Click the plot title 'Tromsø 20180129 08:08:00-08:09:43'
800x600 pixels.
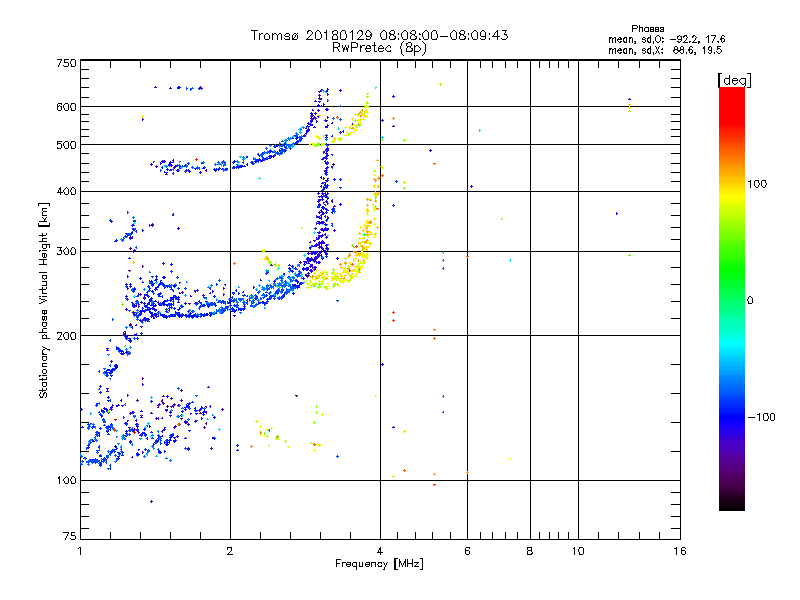379,35
